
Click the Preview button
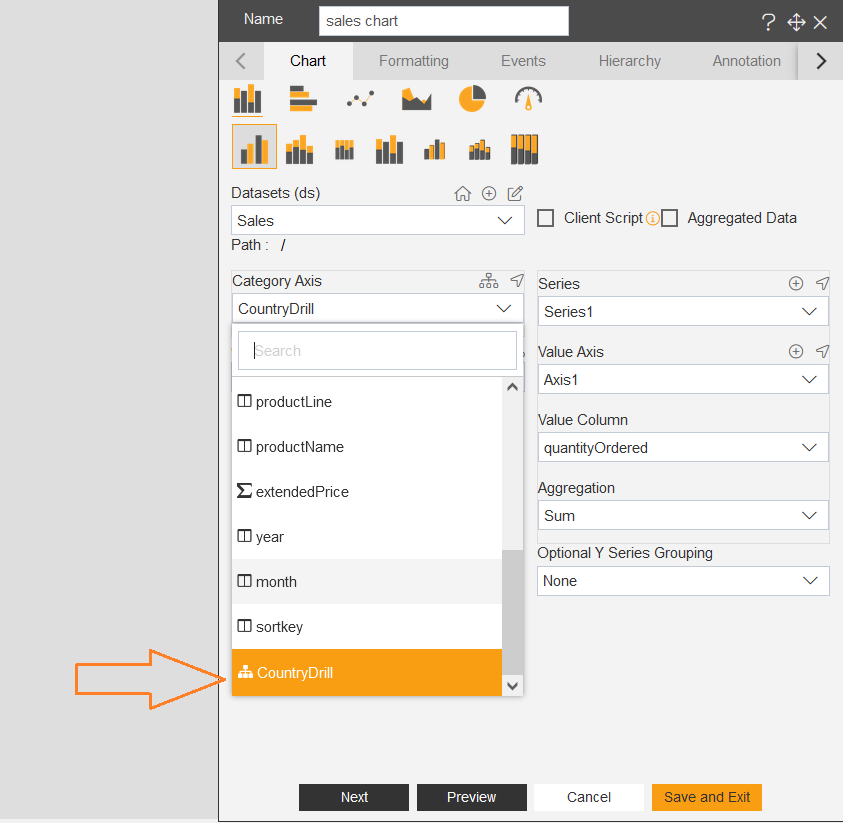pyautogui.click(x=471, y=797)
